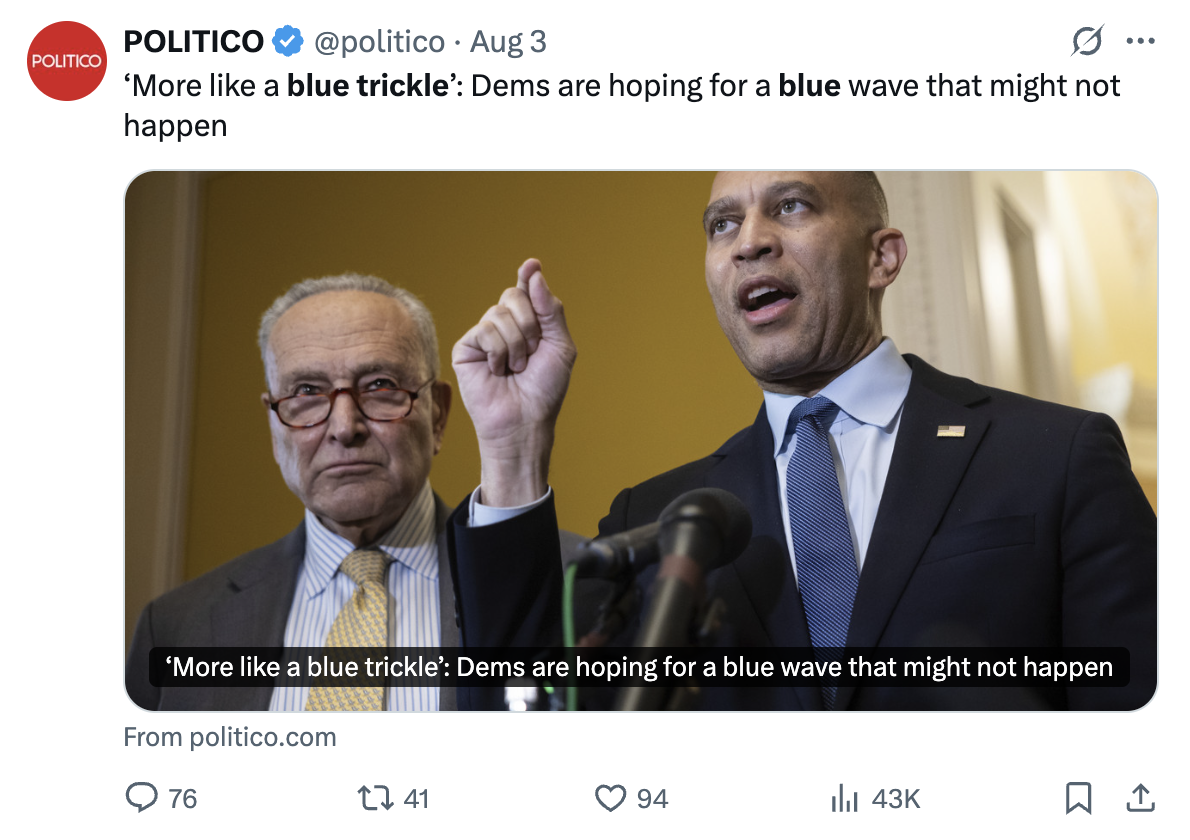The height and width of the screenshot is (840, 1190).
Task: Click the 76 replies count
Action: (x=182, y=798)
